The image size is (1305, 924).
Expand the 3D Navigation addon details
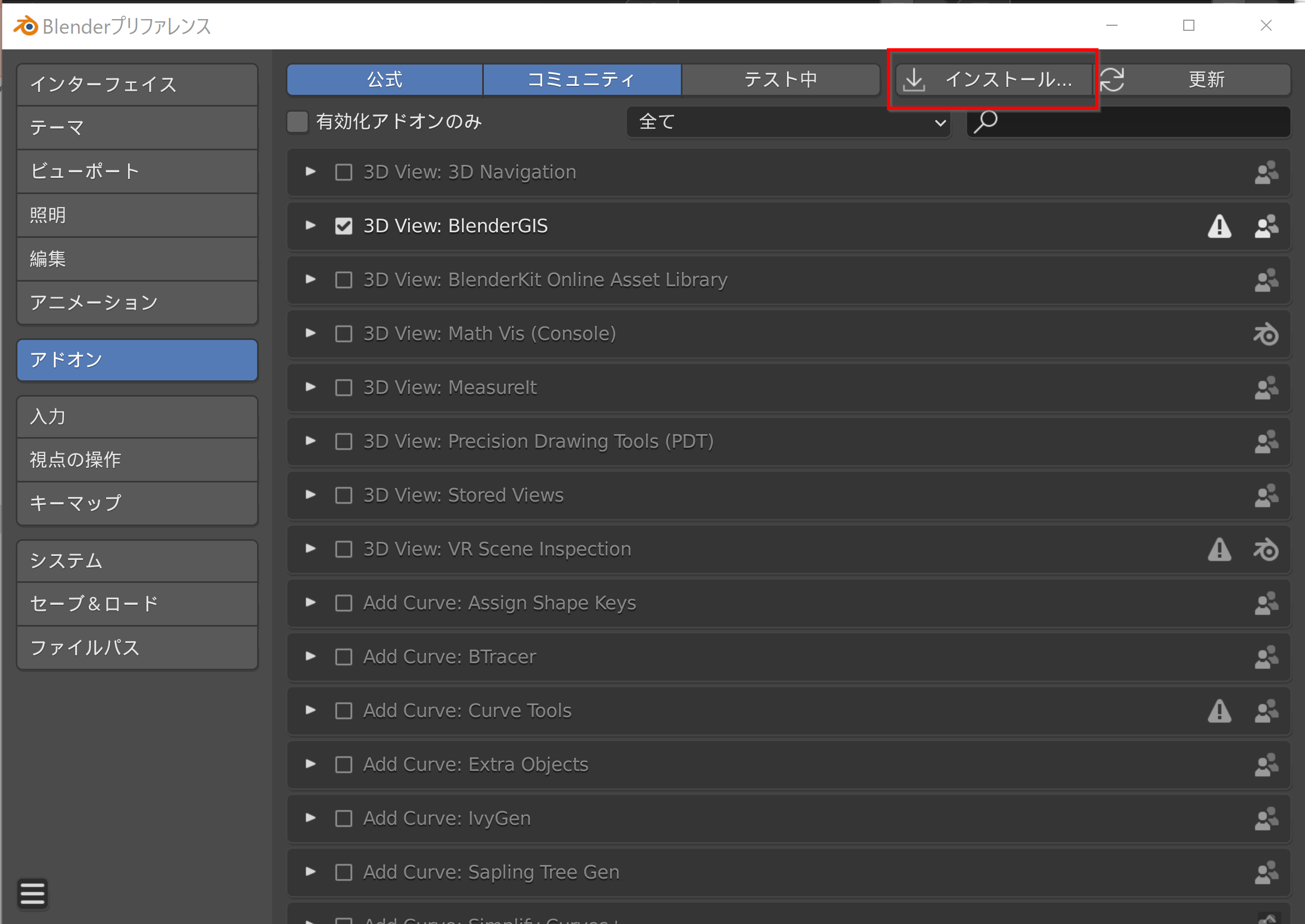point(310,172)
